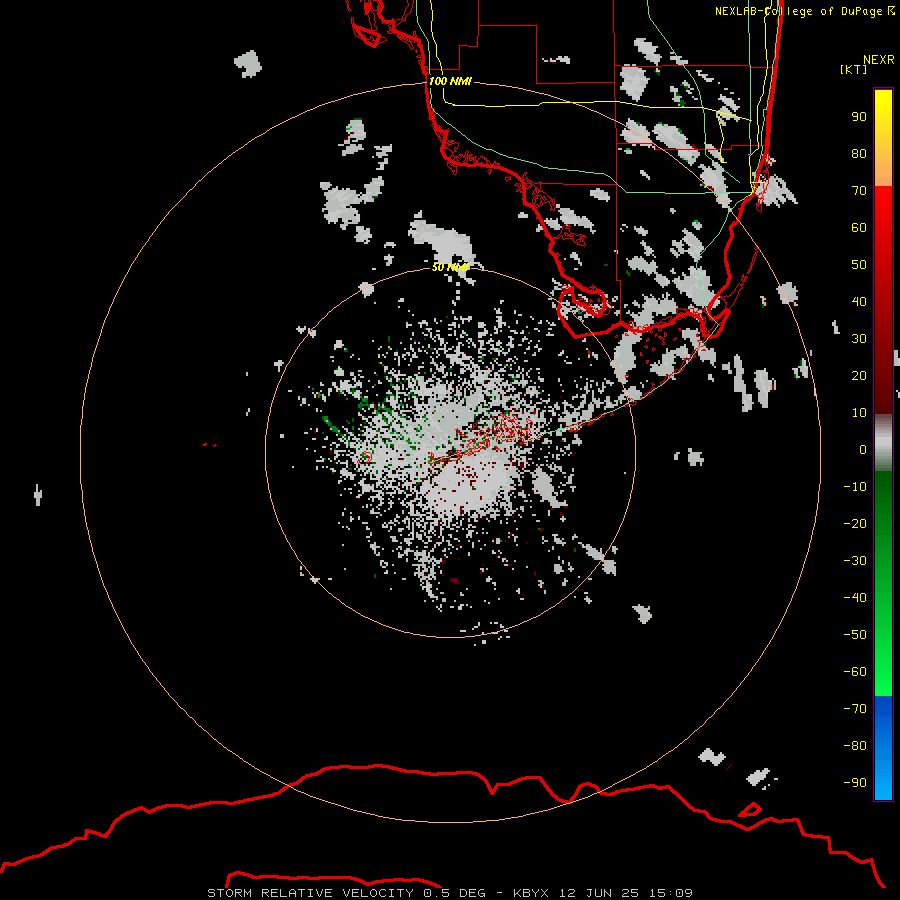The height and width of the screenshot is (900, 900).
Task: Click the 12 JUN 25 date text
Action: pos(599,893)
